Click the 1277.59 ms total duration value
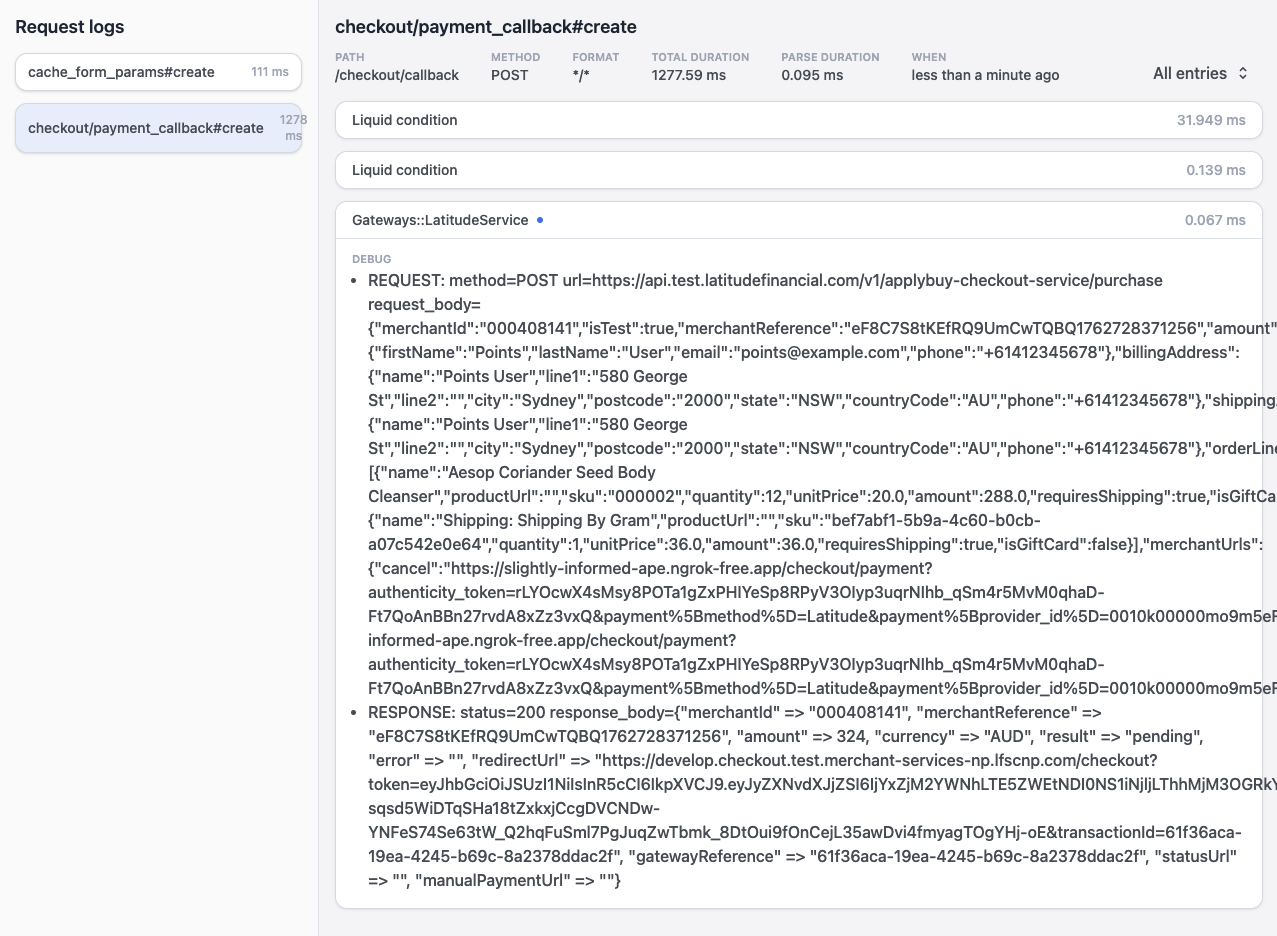This screenshot has height=936, width=1277. coord(688,74)
